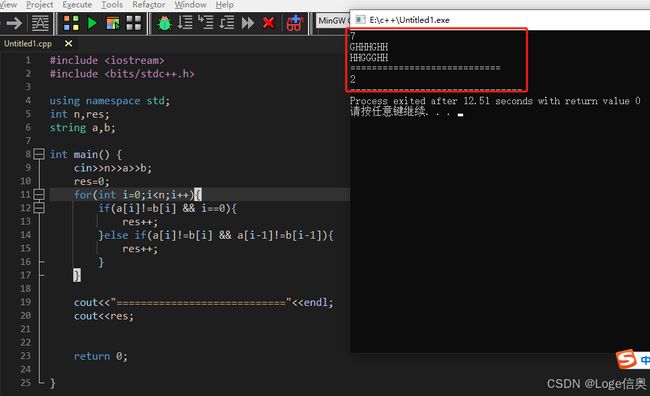
Task: Collapse the main() fold on line 8
Action: coord(39,154)
